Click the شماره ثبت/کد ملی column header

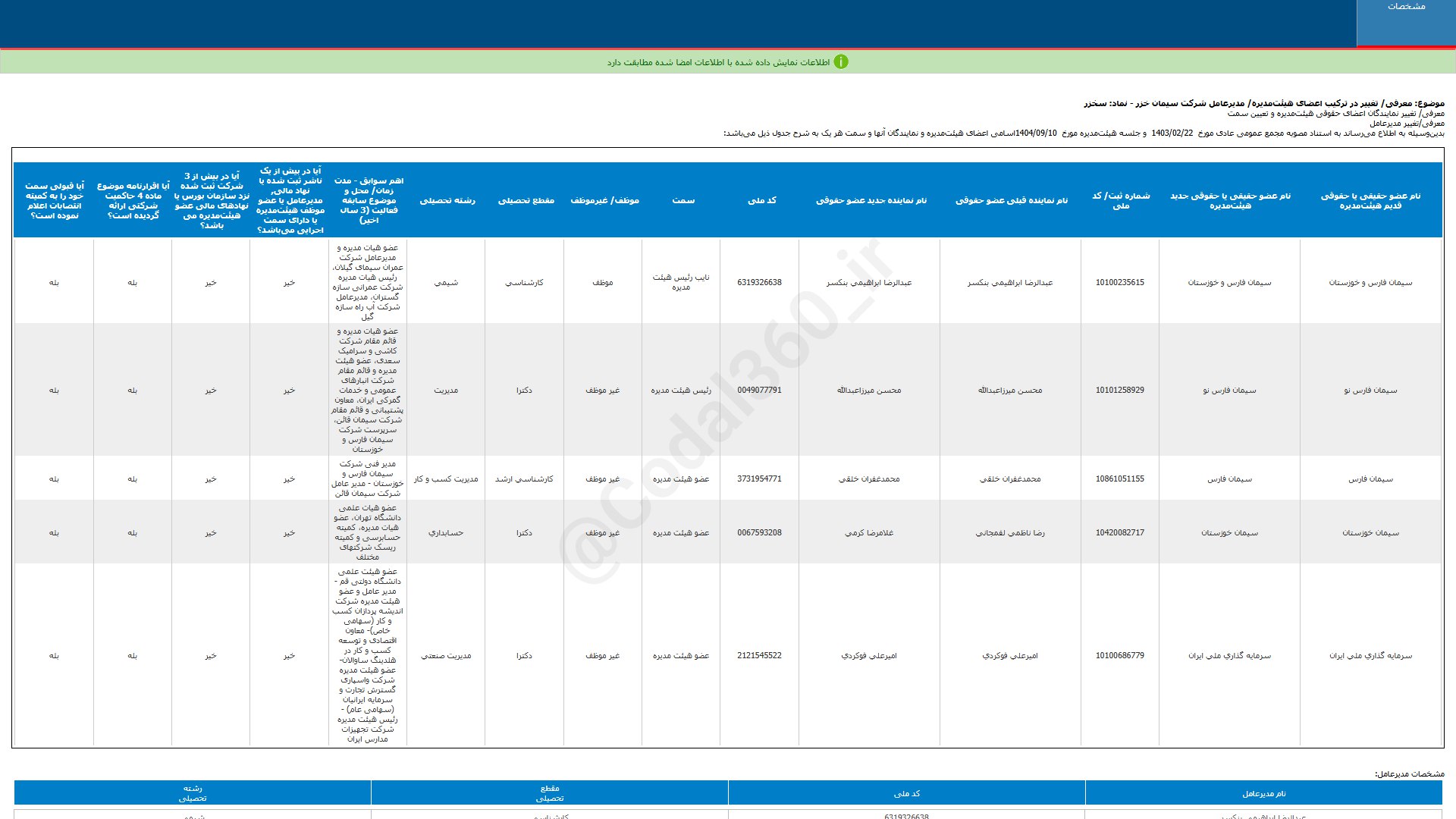1120,200
